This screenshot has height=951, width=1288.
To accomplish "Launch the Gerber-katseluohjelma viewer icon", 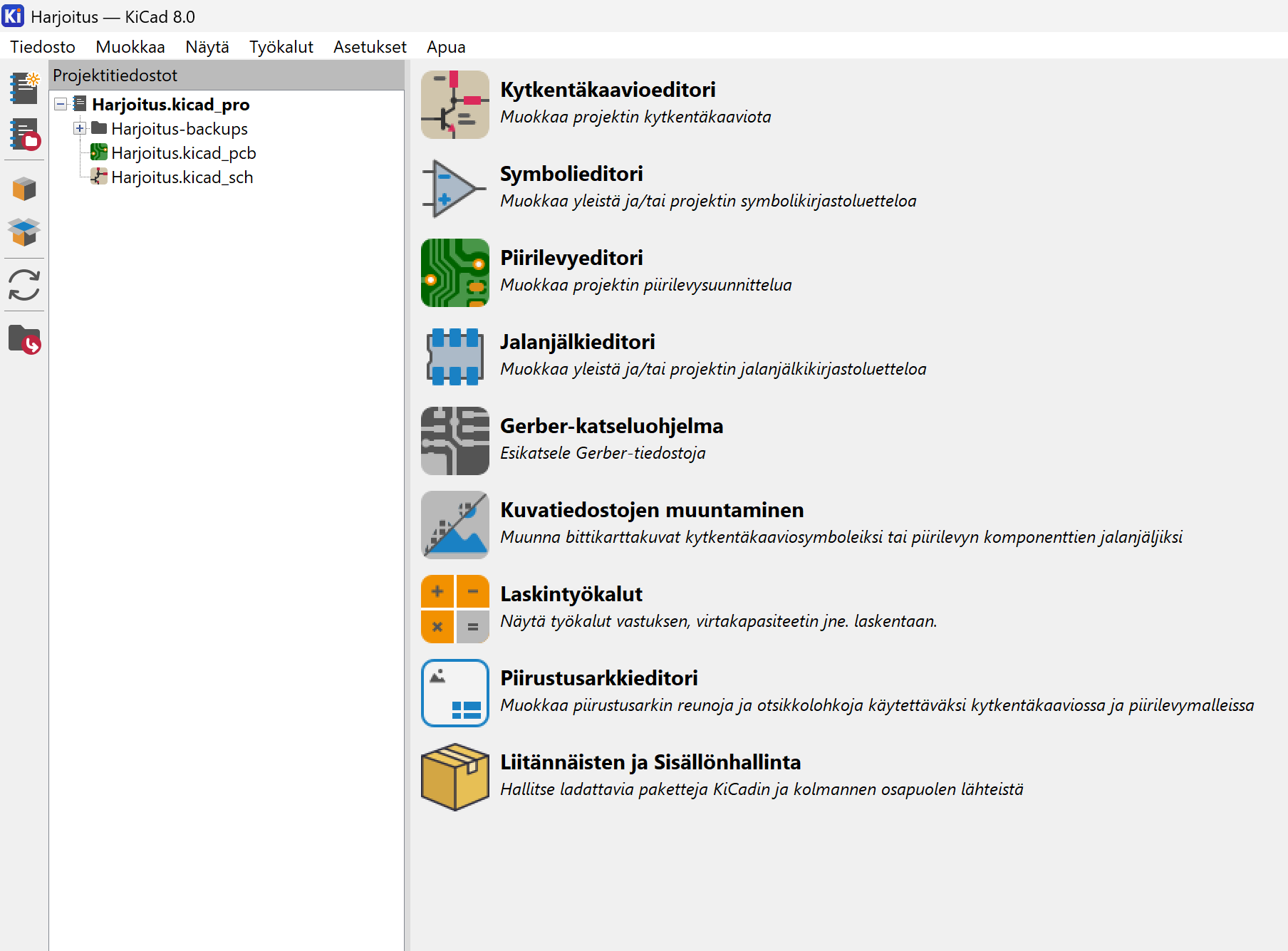I will pos(455,441).
